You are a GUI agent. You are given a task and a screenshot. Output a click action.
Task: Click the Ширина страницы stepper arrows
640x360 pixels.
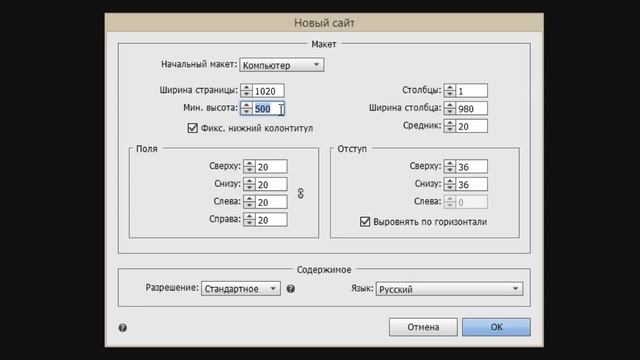pyautogui.click(x=247, y=91)
